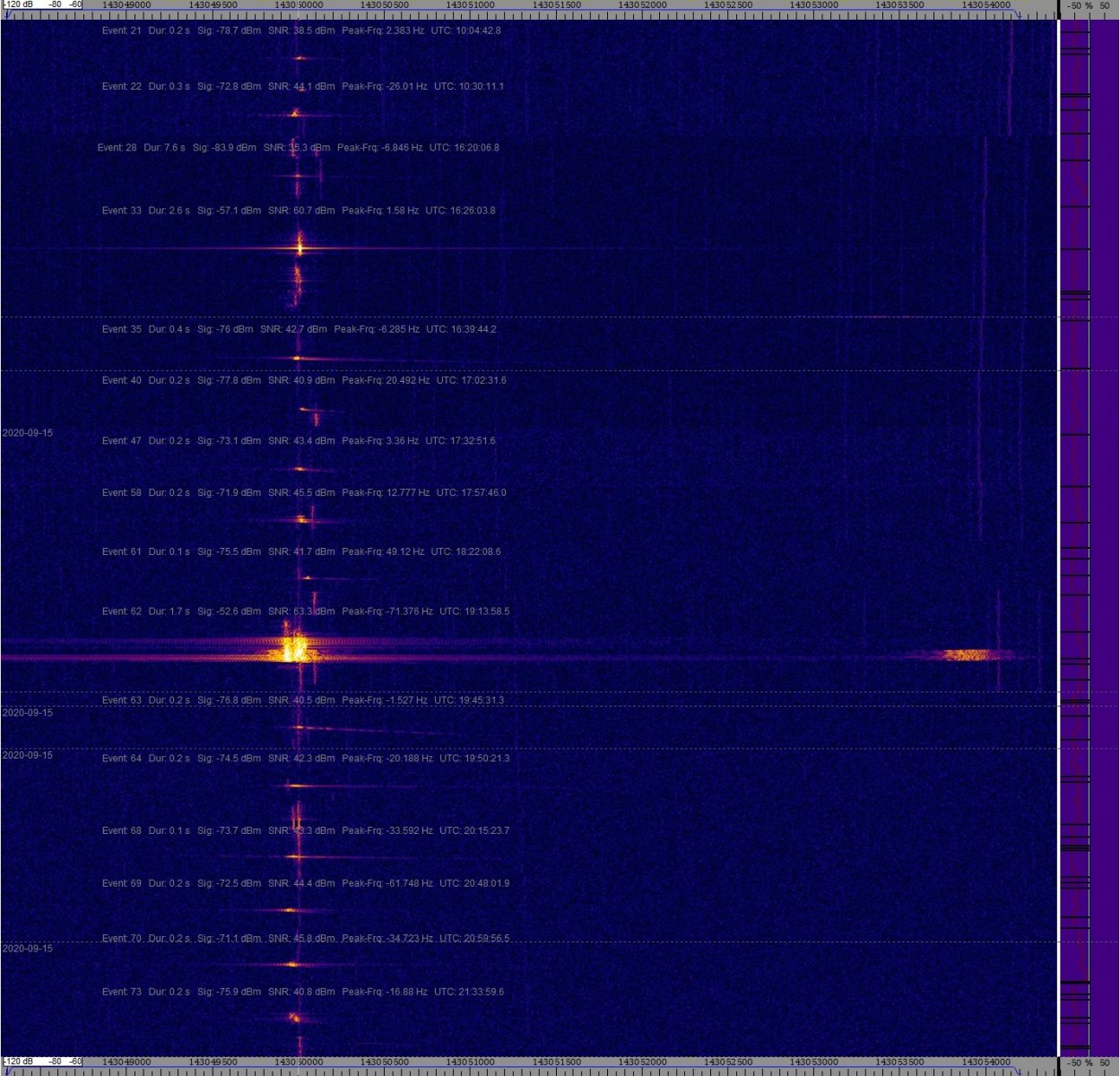Screen dimensions: 1120x1076
Task: Click 143054000 on the top frequency scale
Action: [x=986, y=5]
